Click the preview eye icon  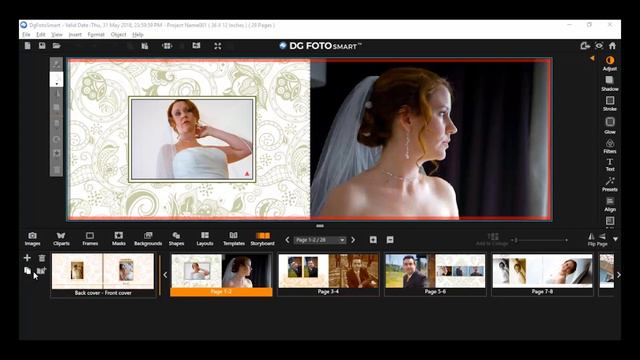(599, 46)
